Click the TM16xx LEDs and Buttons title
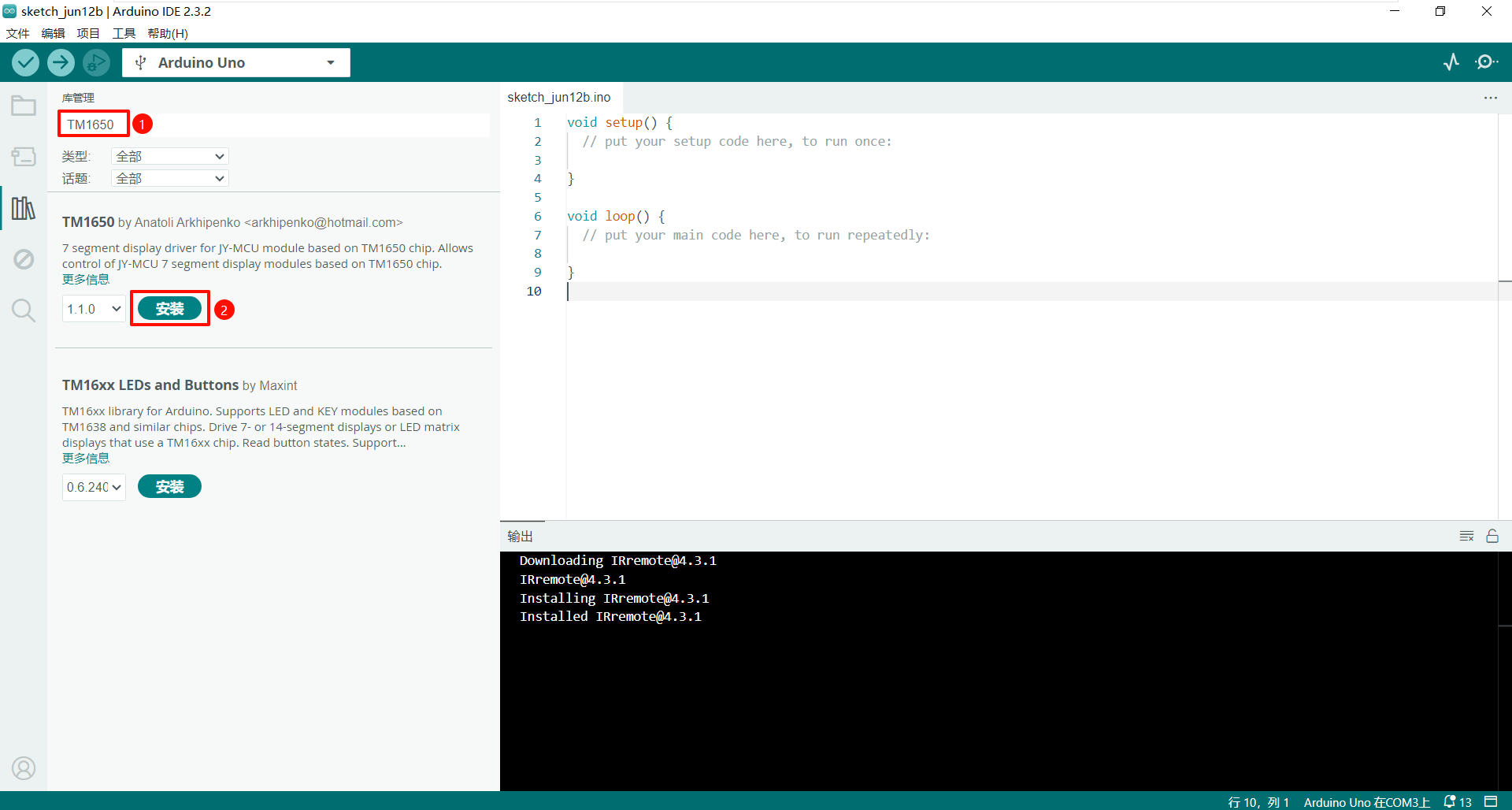The width and height of the screenshot is (1512, 810). point(150,385)
